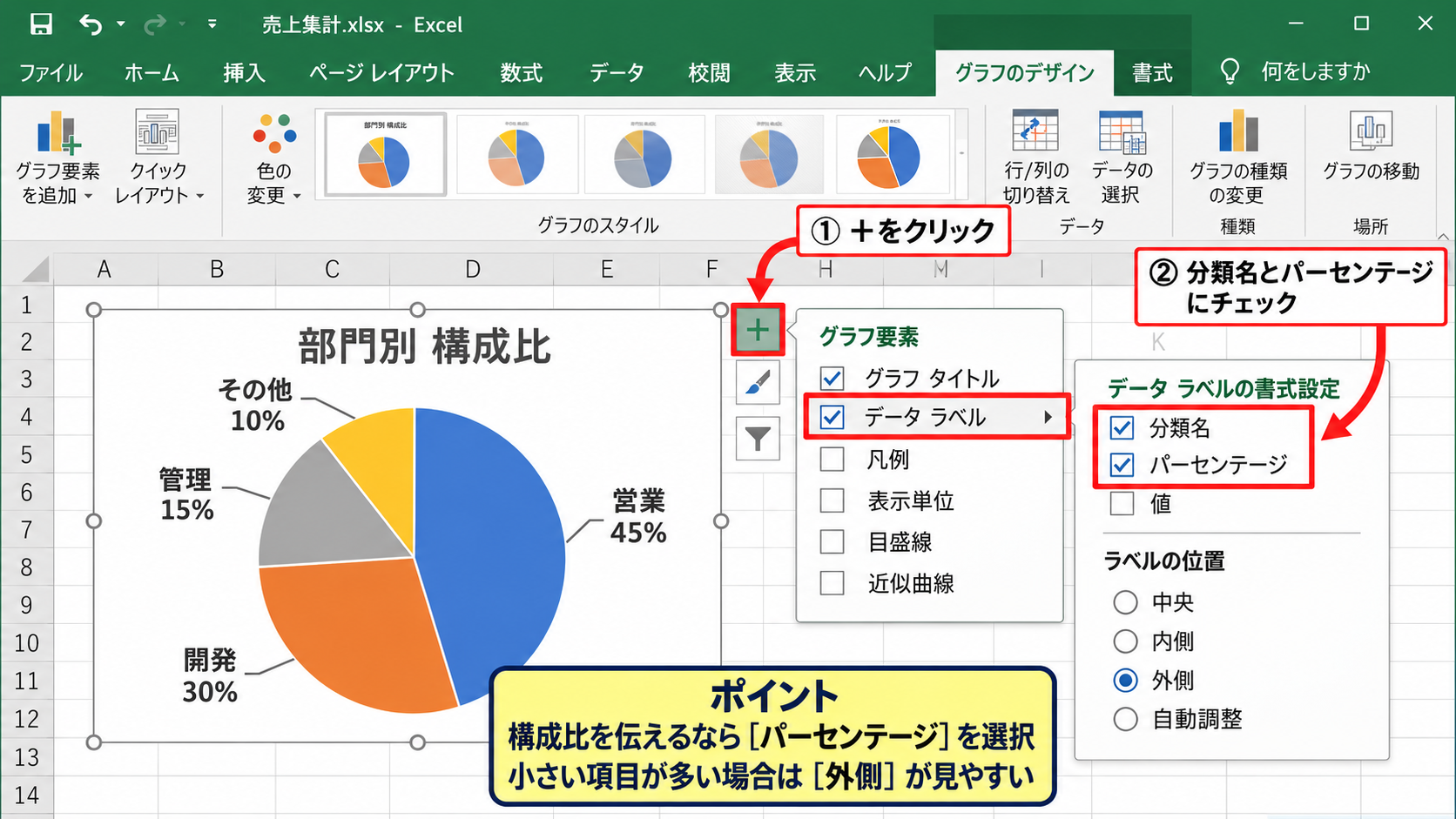The image size is (1456, 819).
Task: Click グラフの移動 icon
Action: click(1371, 131)
